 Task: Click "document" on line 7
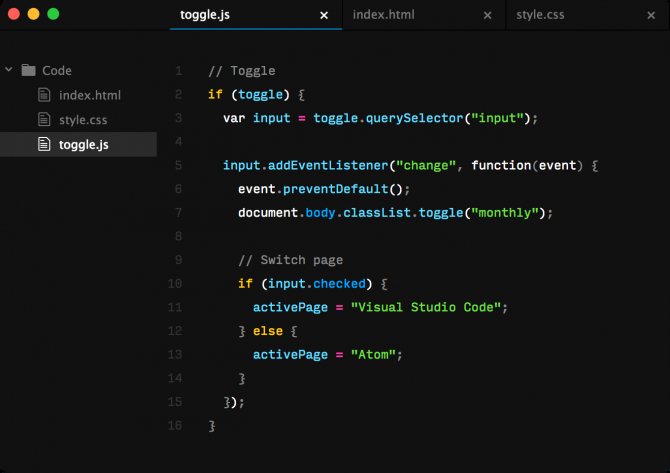268,212
